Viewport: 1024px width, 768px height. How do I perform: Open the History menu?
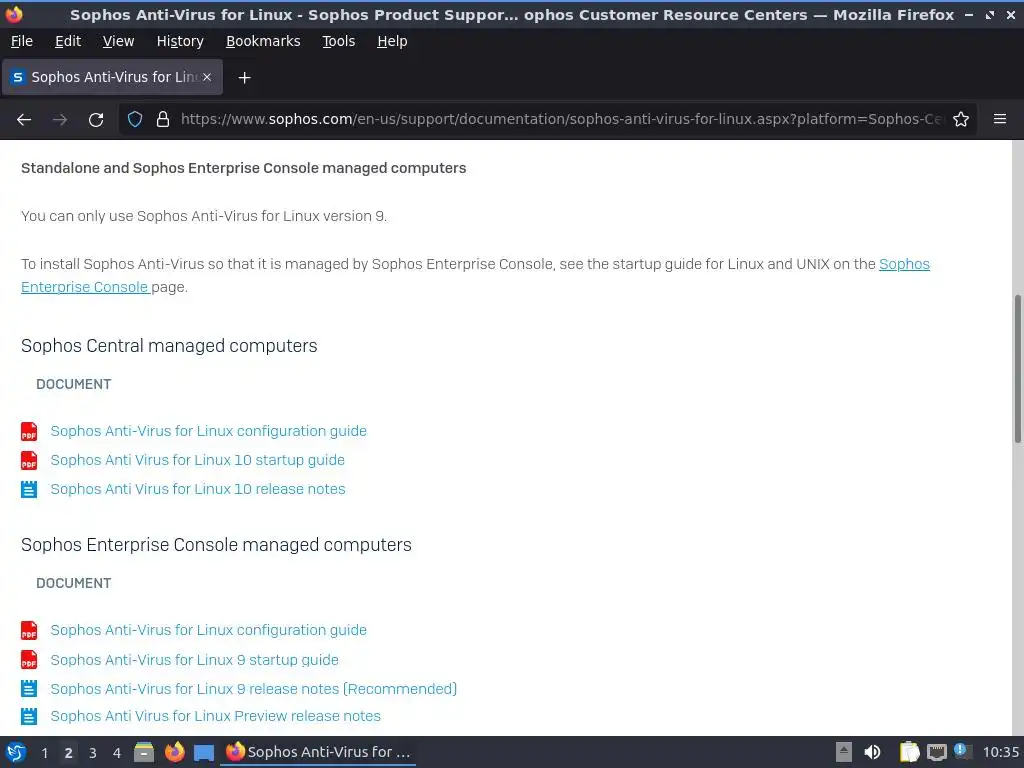click(x=180, y=41)
